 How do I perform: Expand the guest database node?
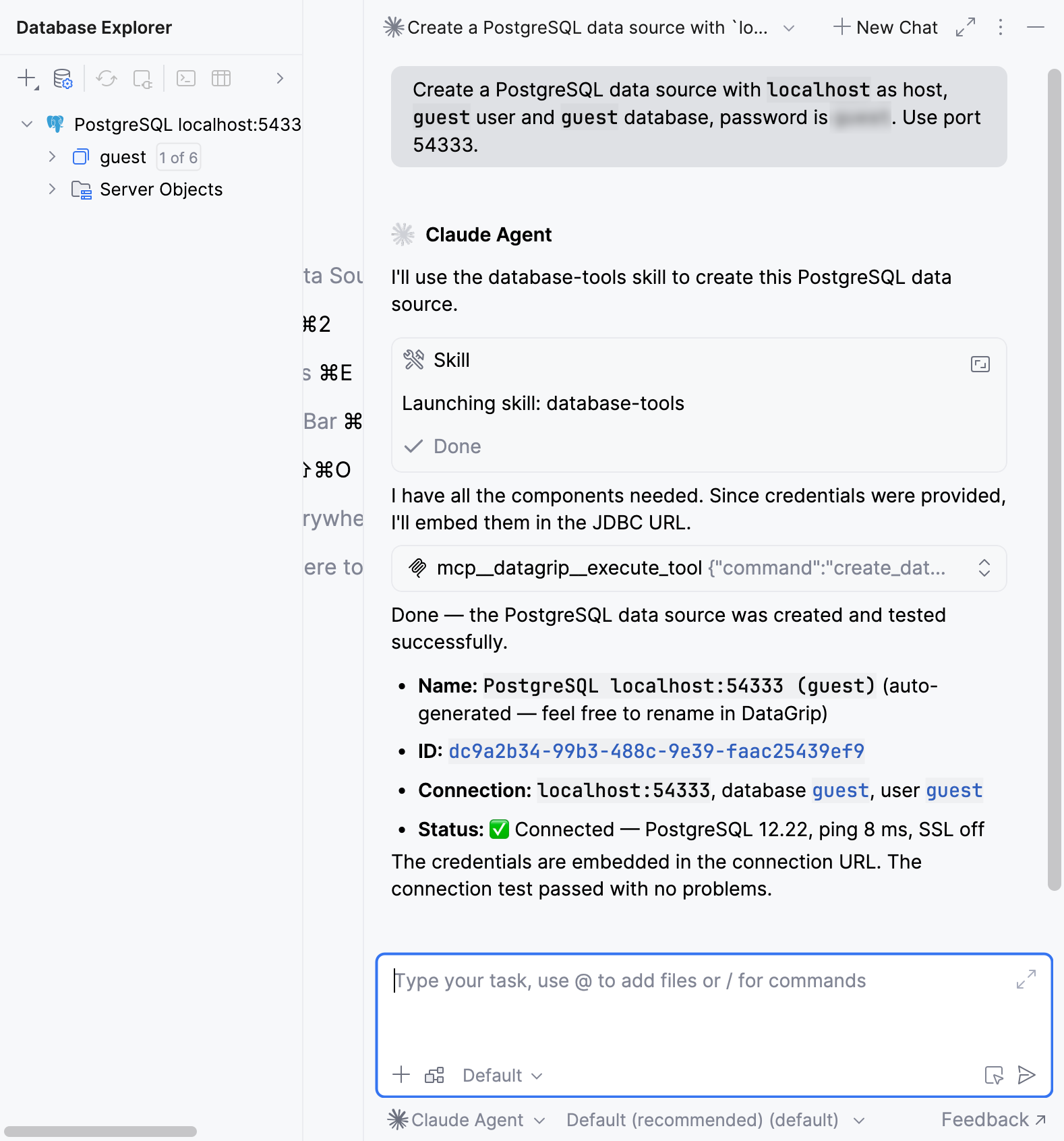[x=52, y=157]
